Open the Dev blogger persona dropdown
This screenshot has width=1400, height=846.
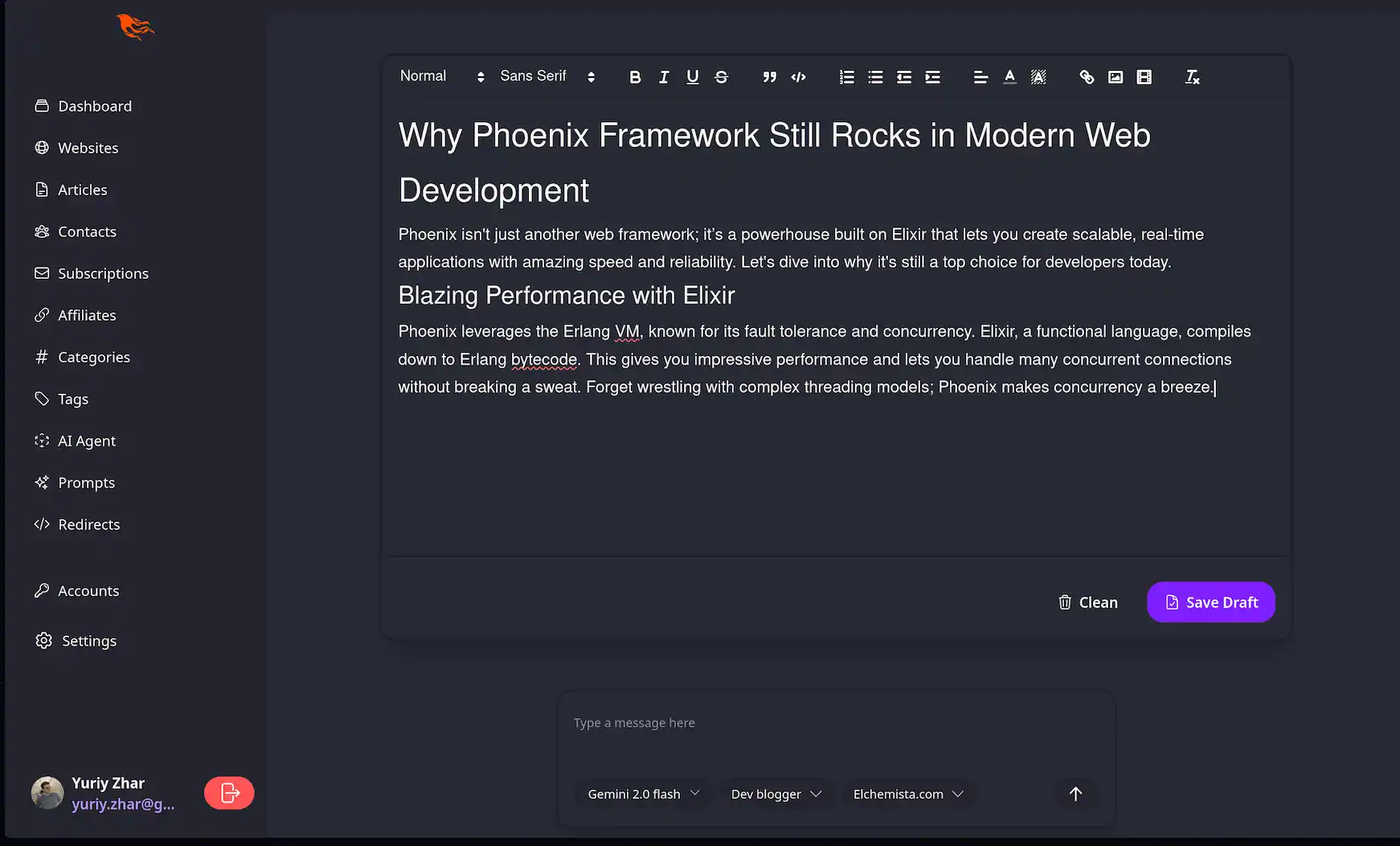[x=776, y=794]
